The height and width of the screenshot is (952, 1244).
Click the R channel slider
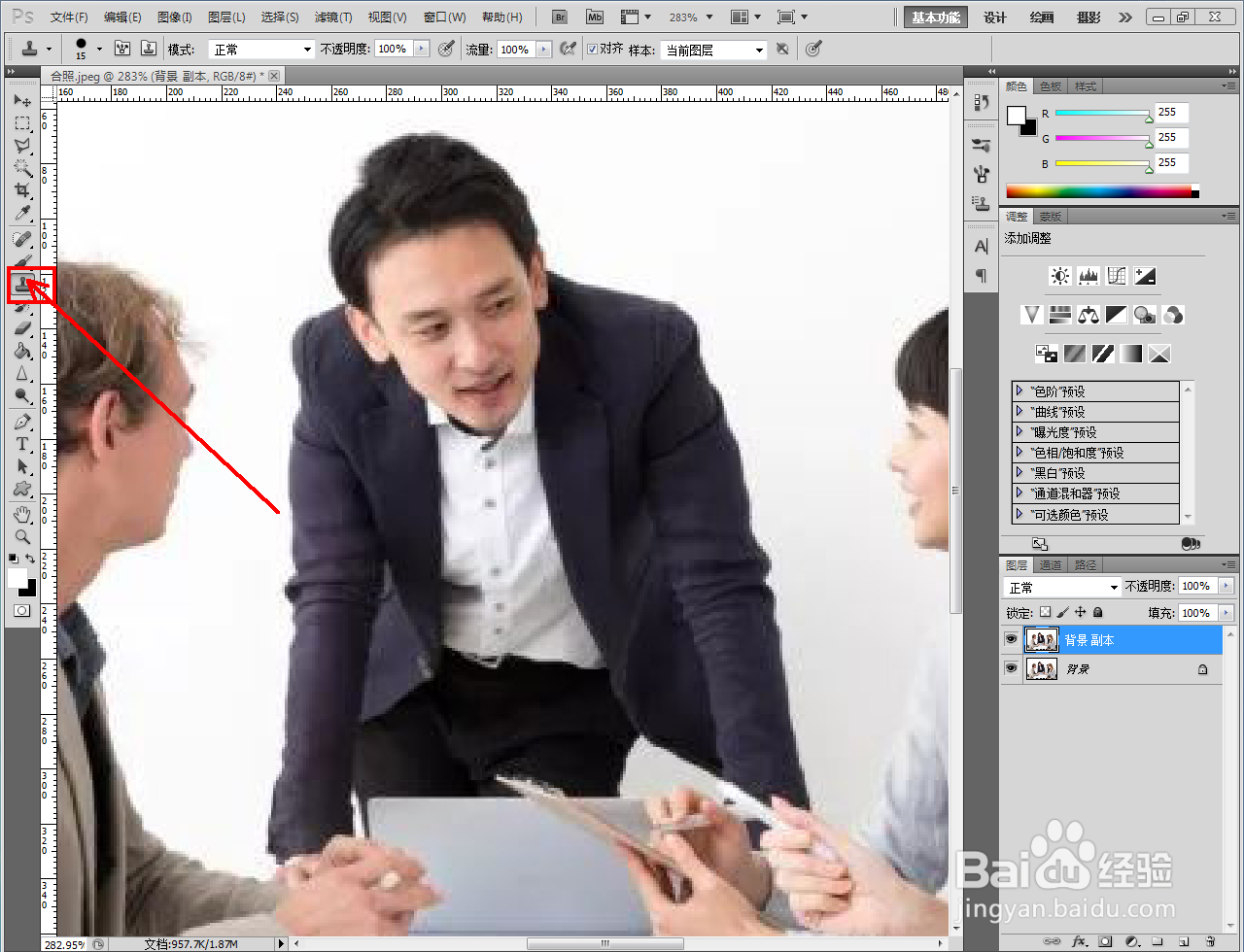point(1102,113)
